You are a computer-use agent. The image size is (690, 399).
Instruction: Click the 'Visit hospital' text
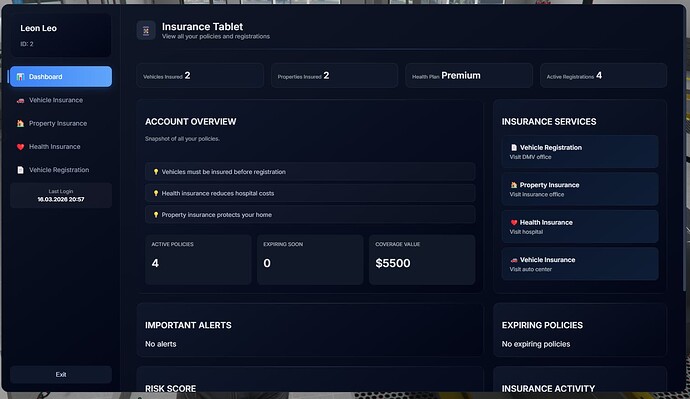(x=526, y=232)
